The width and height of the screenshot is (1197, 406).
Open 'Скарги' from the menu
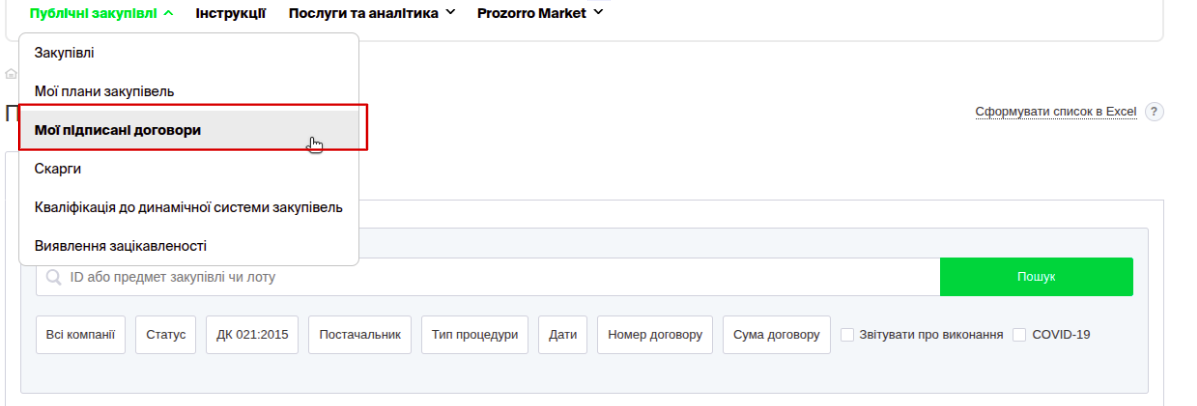57,169
